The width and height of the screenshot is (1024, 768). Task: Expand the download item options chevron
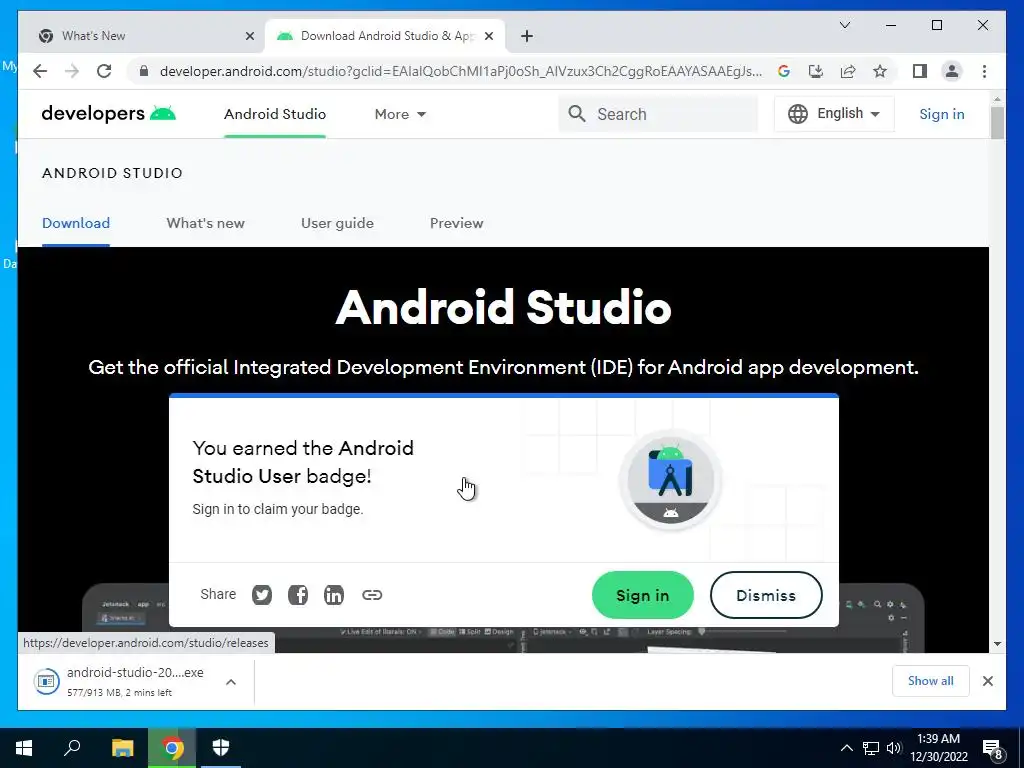231,682
